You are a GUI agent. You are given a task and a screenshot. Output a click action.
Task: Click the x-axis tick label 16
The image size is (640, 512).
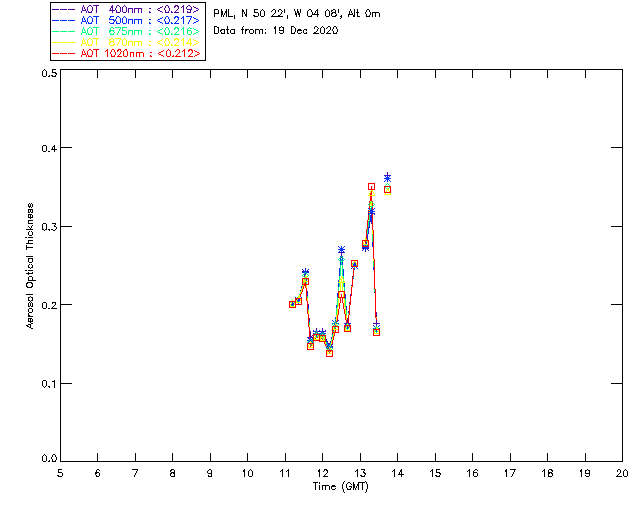[x=473, y=473]
